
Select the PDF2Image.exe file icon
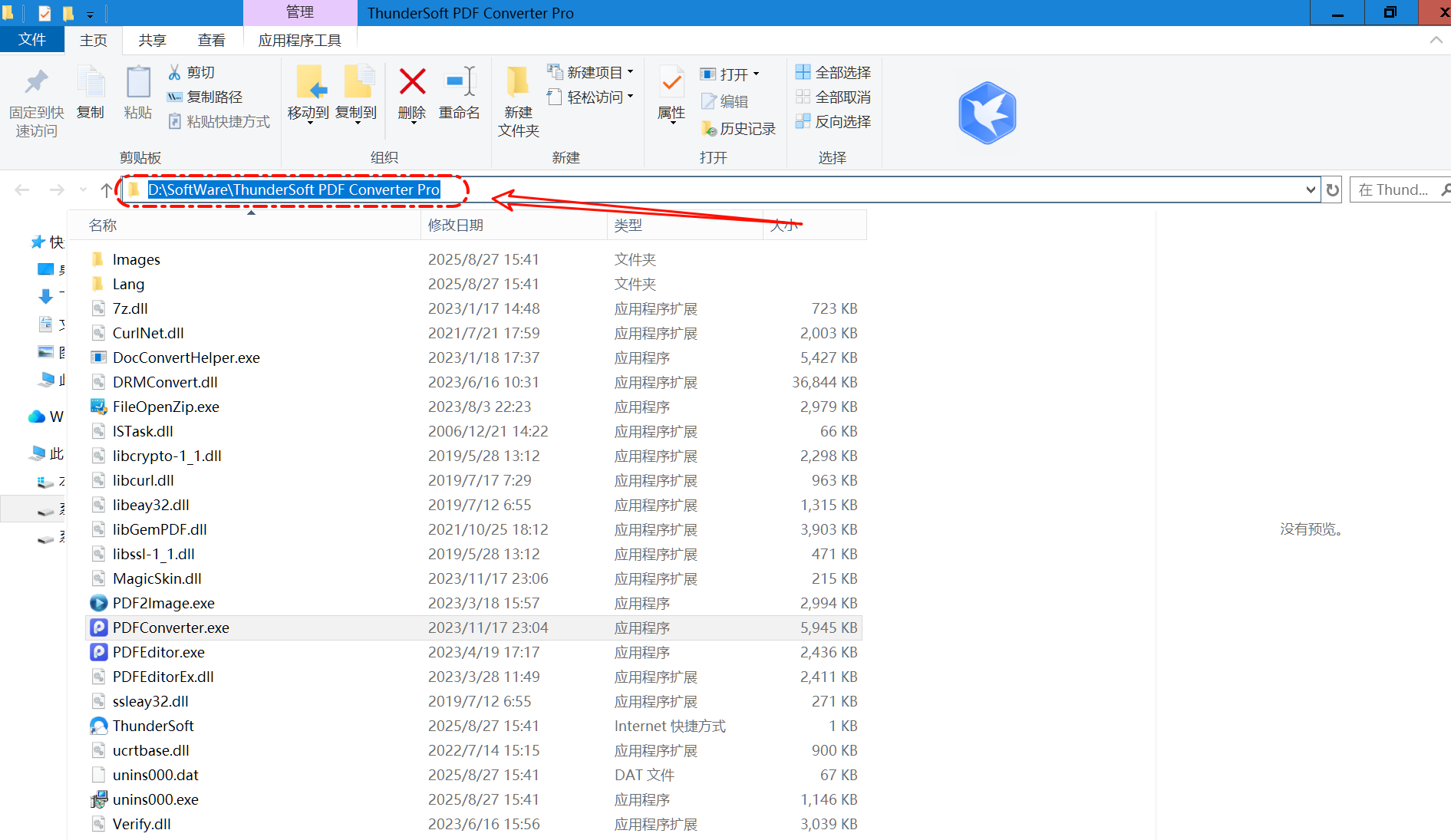(x=99, y=603)
